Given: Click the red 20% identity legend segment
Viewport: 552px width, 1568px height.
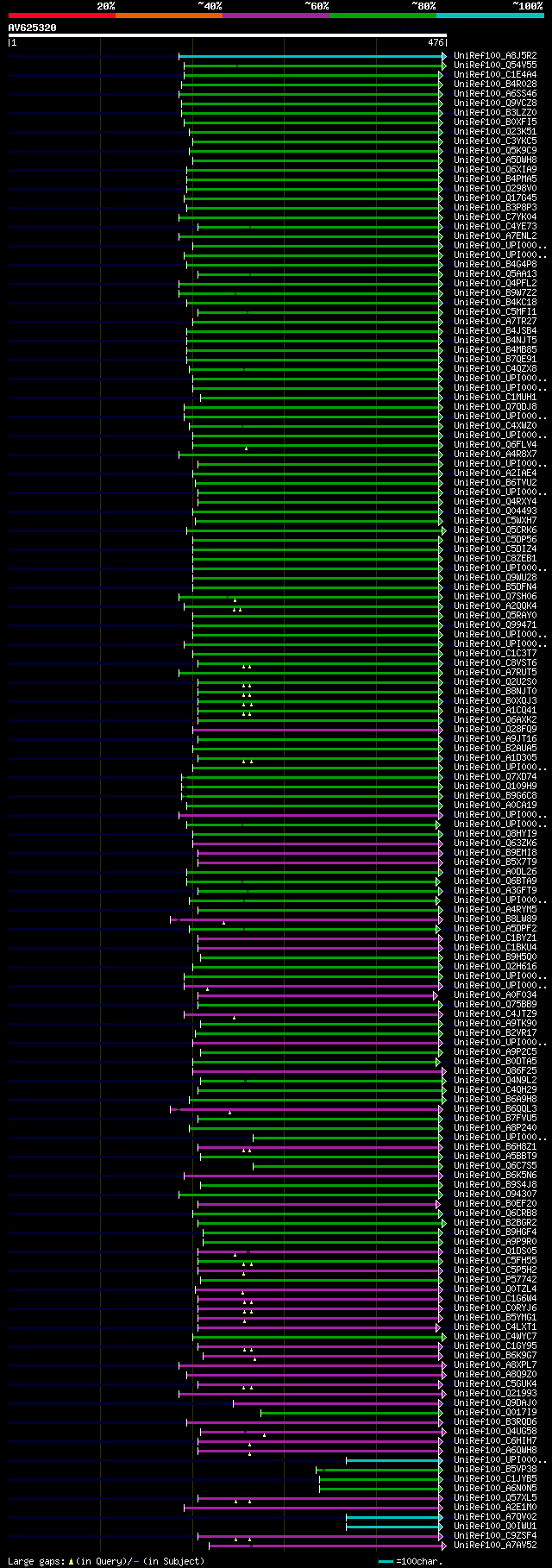Looking at the screenshot, I should point(61,15).
